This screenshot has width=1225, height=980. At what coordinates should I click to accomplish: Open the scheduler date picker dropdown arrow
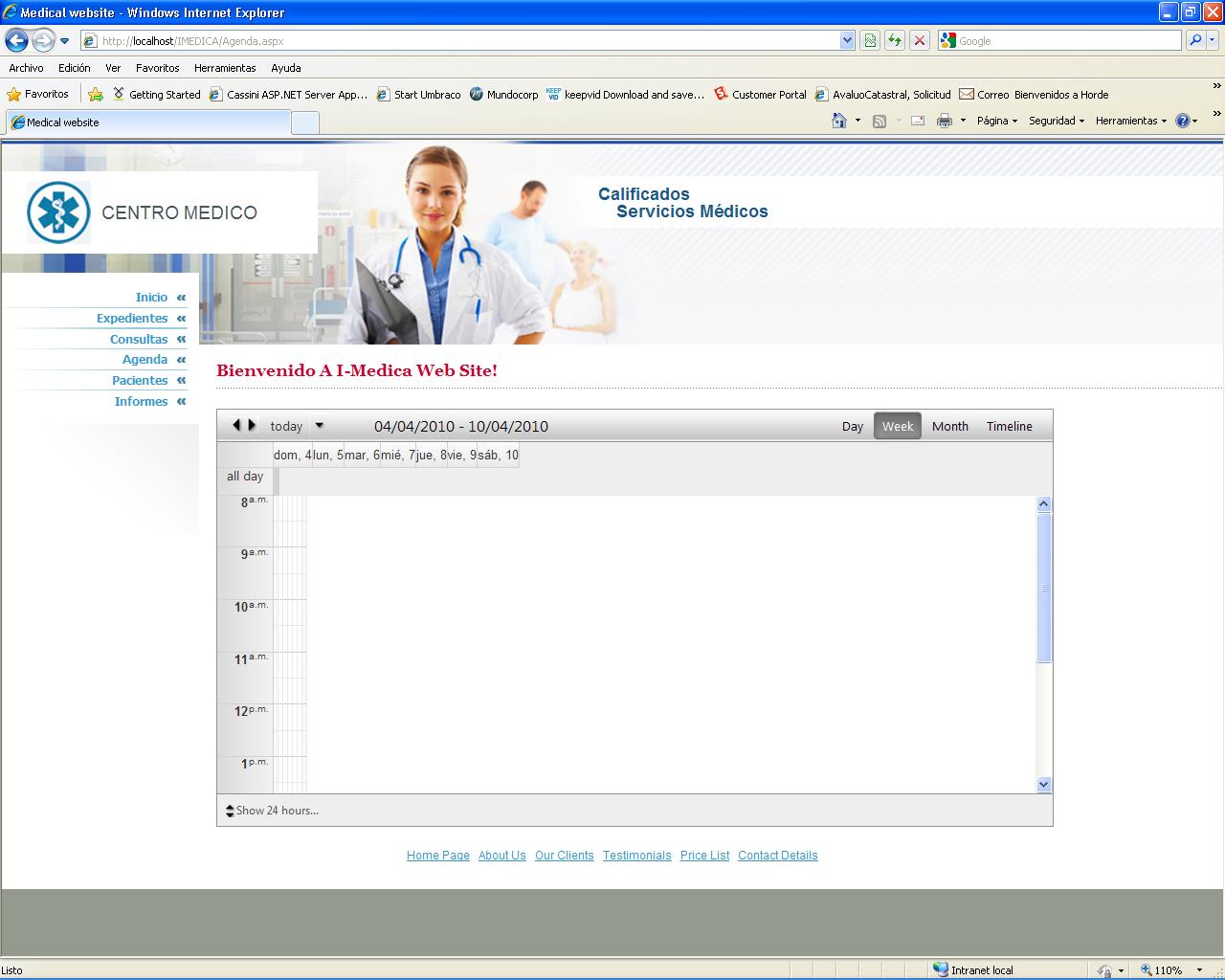320,426
